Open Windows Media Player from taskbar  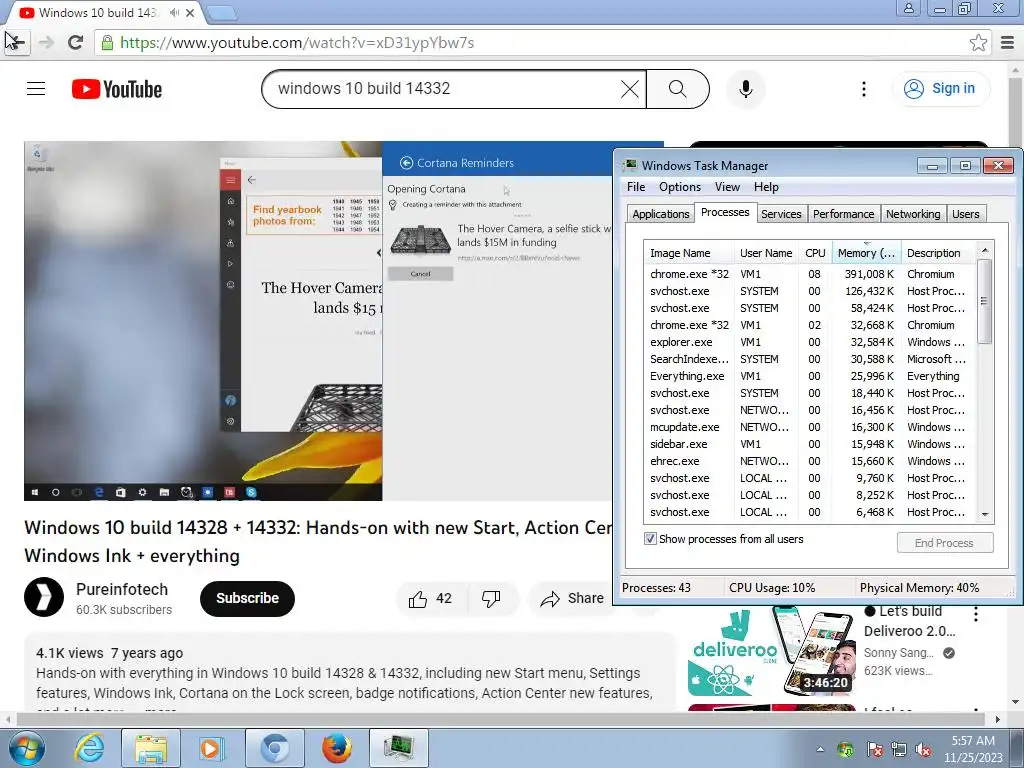point(212,748)
